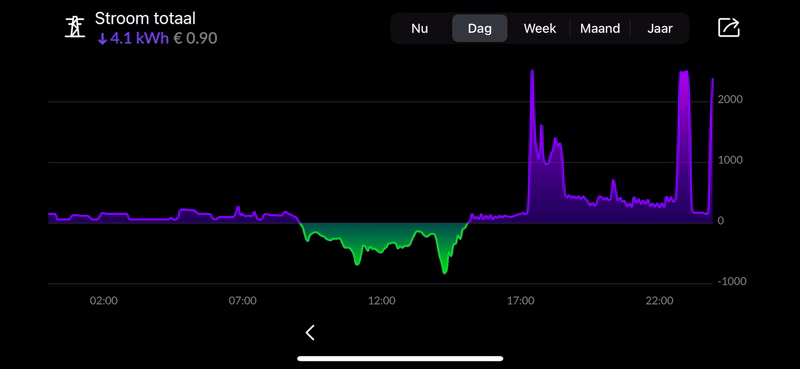Tap the 02:00 time axis label
800x369 pixels.
tap(104, 301)
